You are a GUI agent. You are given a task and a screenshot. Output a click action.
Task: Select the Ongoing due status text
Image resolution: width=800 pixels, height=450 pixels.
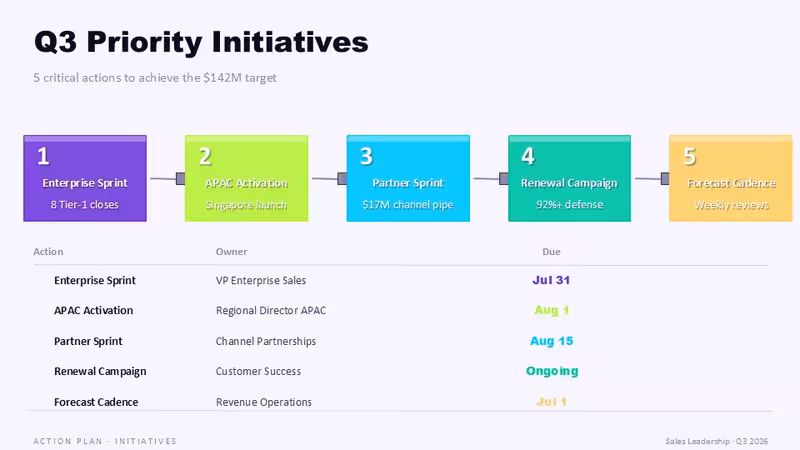point(552,371)
